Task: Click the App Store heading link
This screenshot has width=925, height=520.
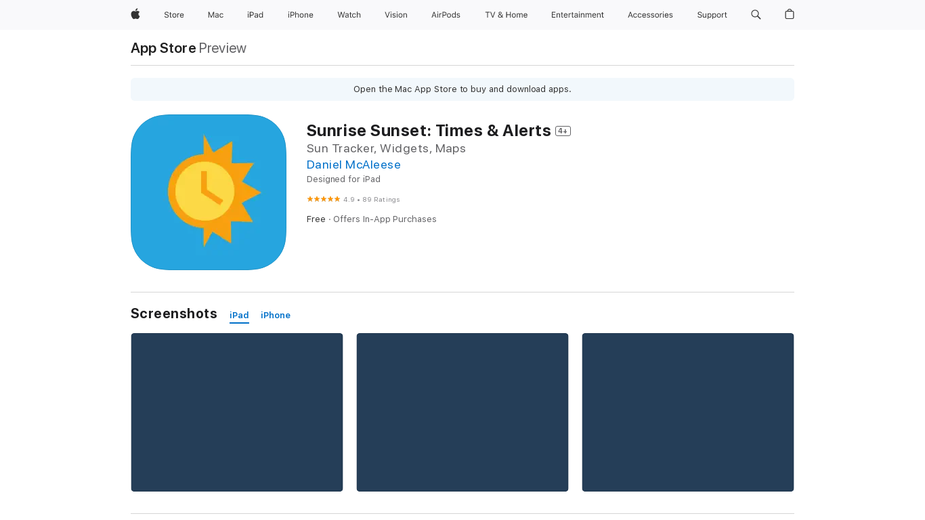Action: (163, 48)
